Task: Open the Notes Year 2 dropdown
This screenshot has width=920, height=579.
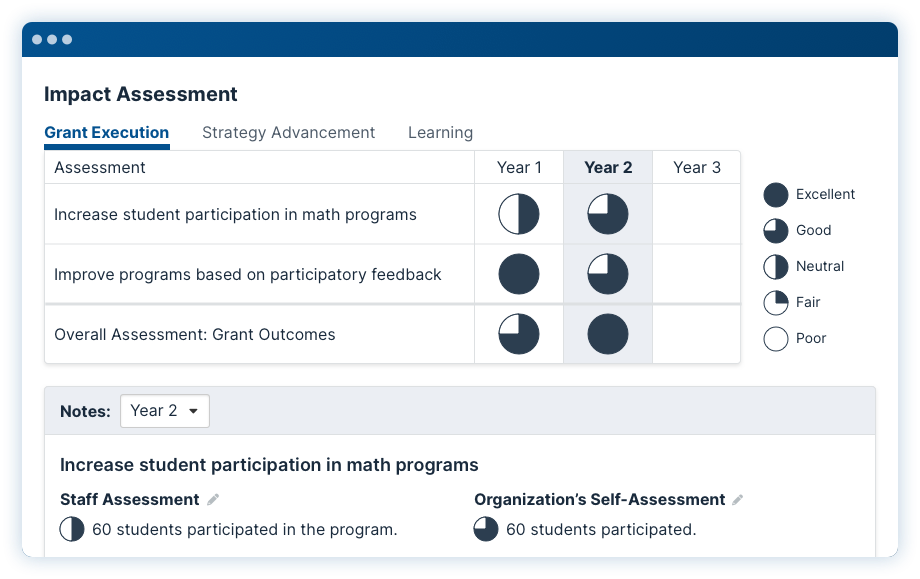Action: coord(165,411)
